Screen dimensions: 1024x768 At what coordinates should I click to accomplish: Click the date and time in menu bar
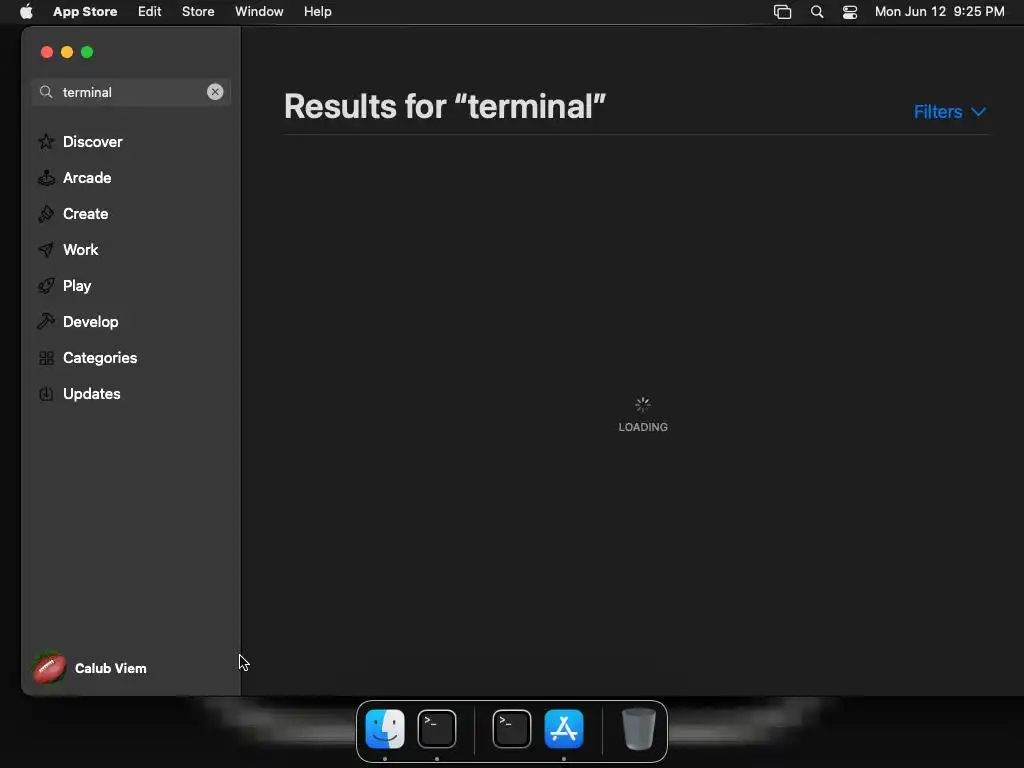coord(939,11)
